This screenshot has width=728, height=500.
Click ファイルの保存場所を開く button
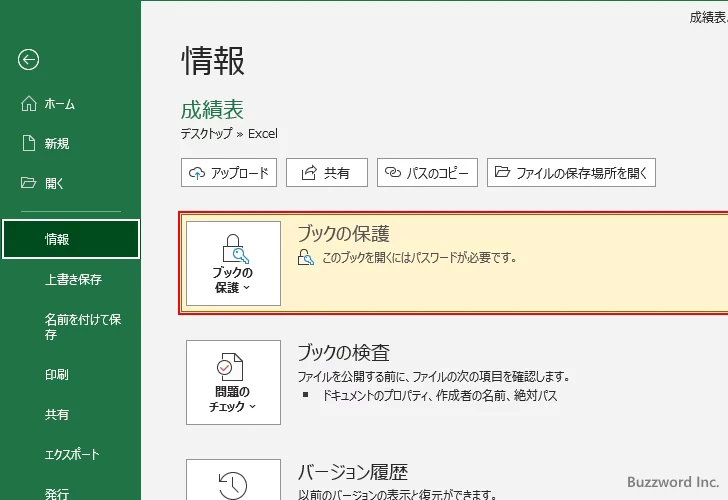coord(571,173)
